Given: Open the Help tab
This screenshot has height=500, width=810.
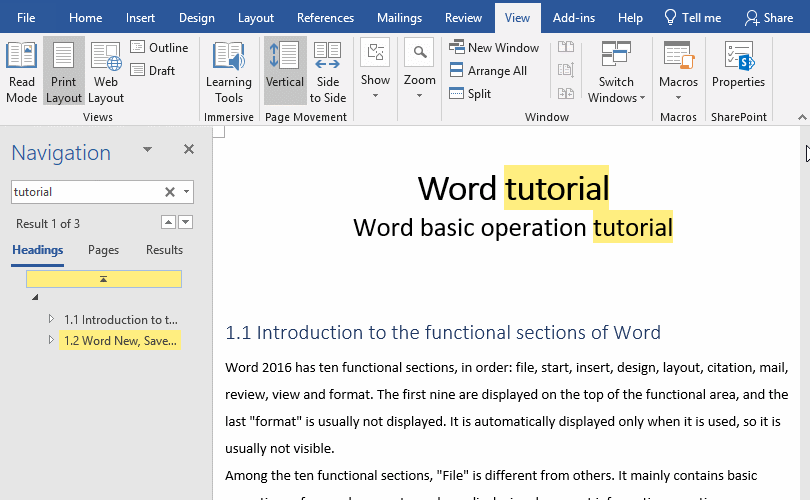Looking at the screenshot, I should [630, 18].
